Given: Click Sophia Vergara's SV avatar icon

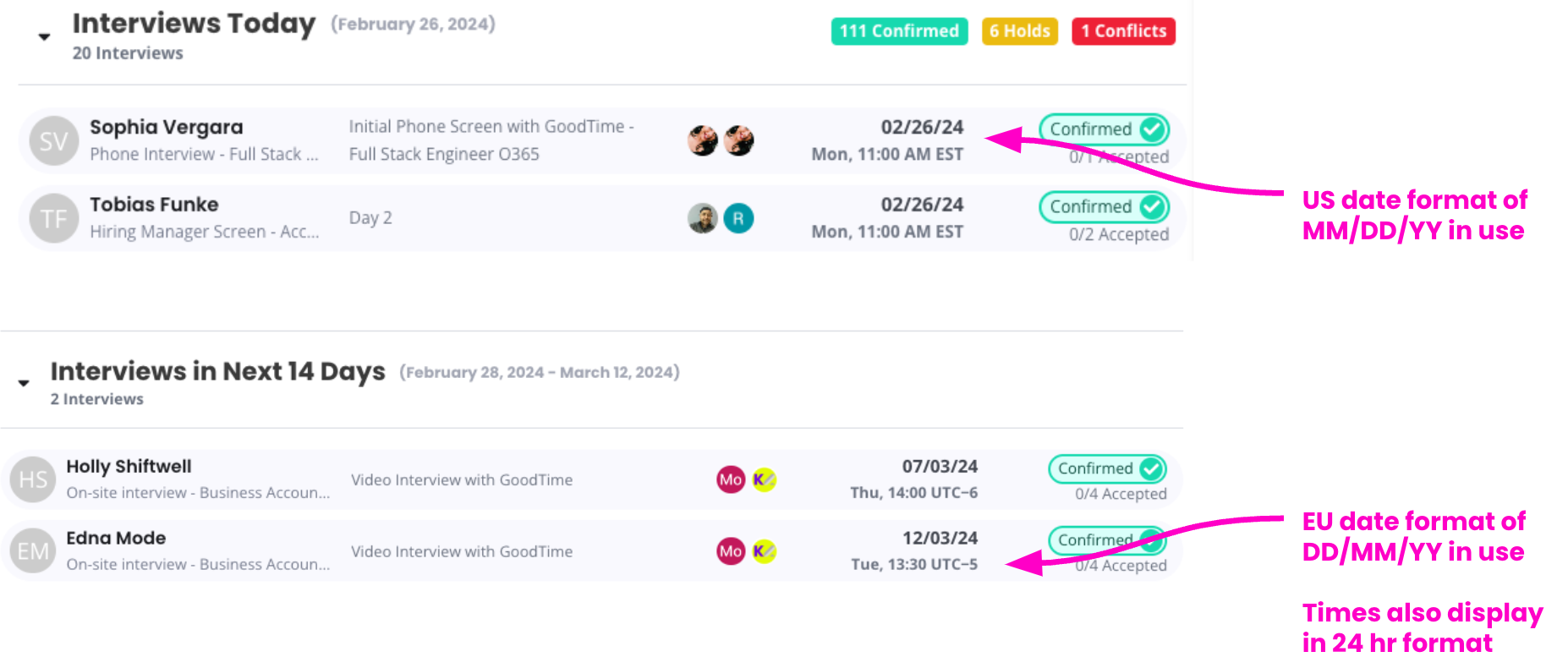Looking at the screenshot, I should 53,141.
